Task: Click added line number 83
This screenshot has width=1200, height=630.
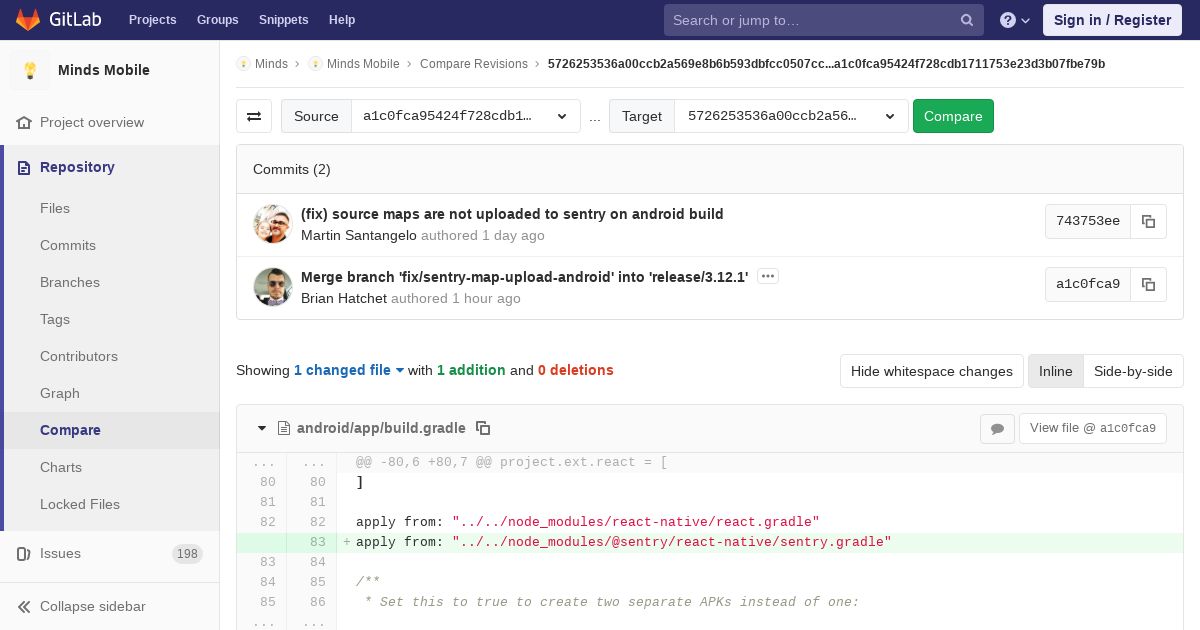Action: [x=318, y=542]
